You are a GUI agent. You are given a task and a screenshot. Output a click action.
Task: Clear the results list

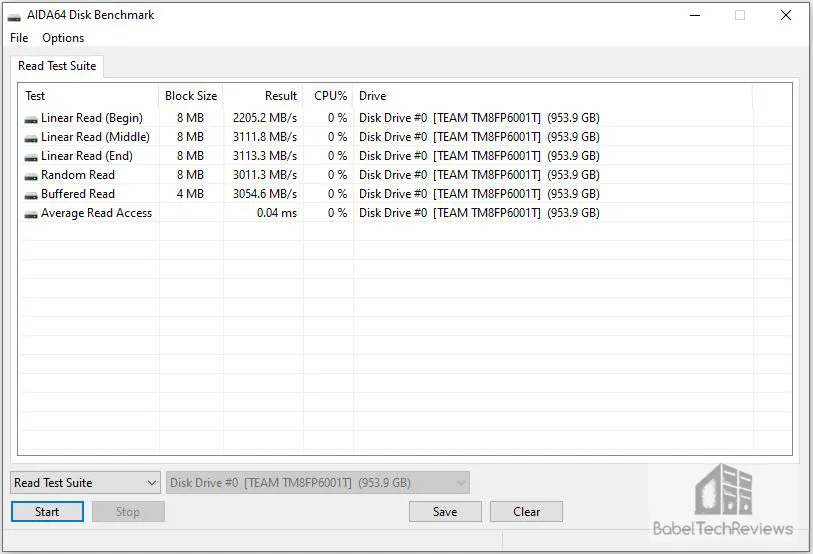[526, 512]
